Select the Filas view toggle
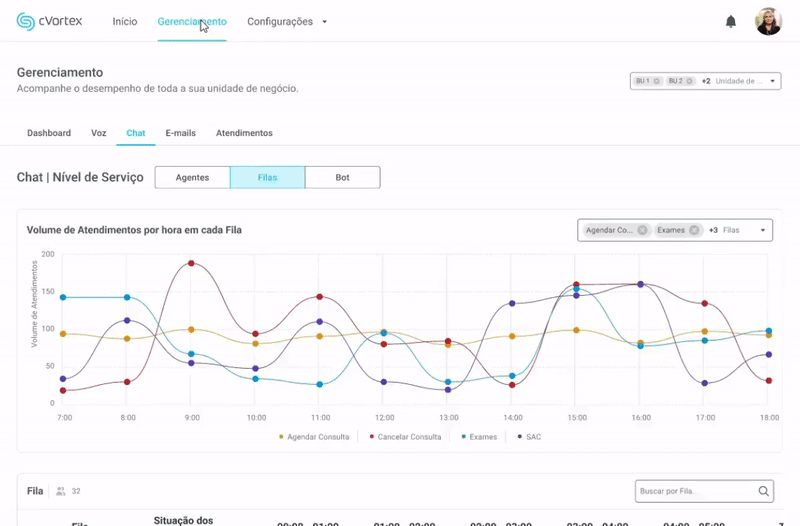Screen dimensions: 800x526 (267, 177)
